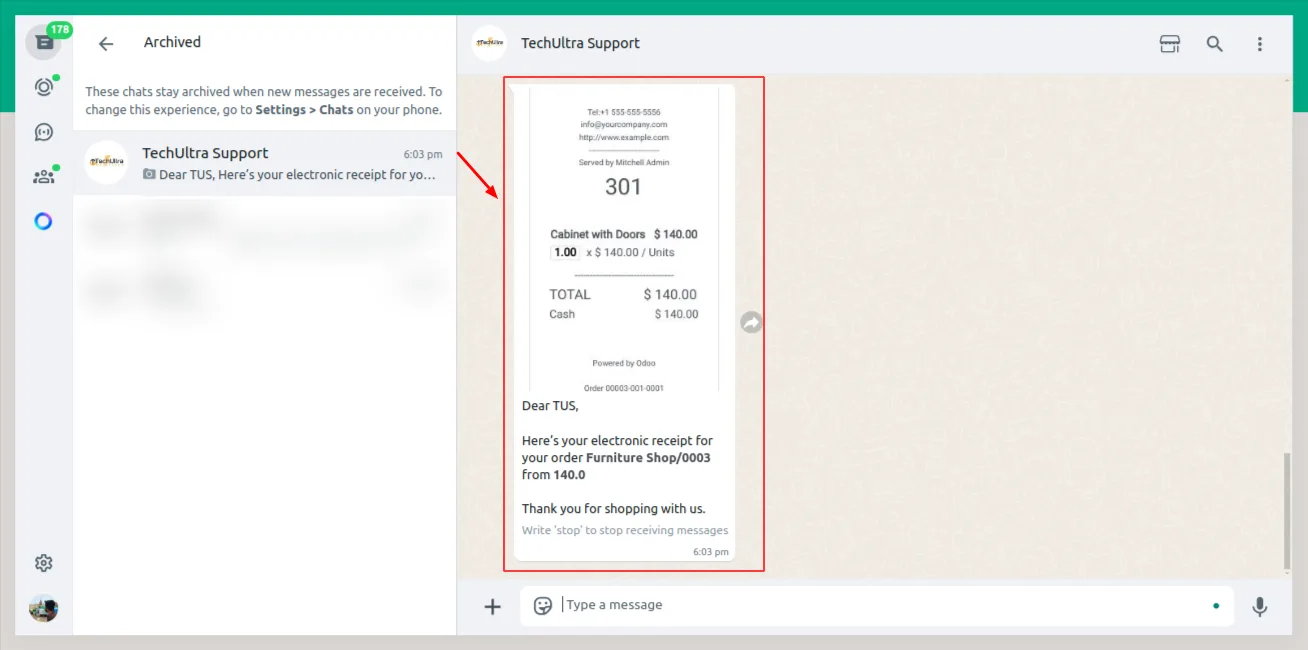This screenshot has width=1308, height=650.
Task: Open the Meta AI circle icon
Action: pyautogui.click(x=43, y=221)
